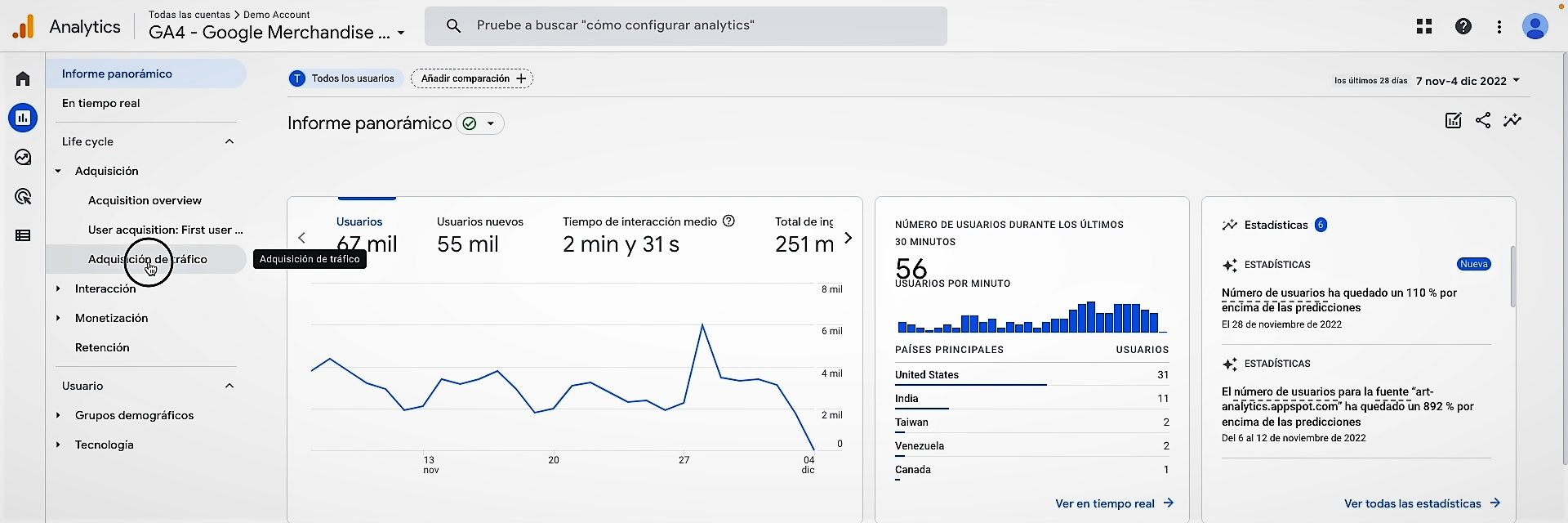Click the Analytics search field

tap(686, 25)
